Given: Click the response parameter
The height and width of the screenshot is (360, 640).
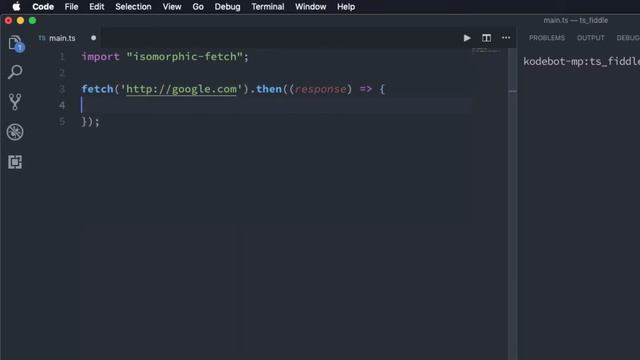Looking at the screenshot, I should tap(320, 89).
